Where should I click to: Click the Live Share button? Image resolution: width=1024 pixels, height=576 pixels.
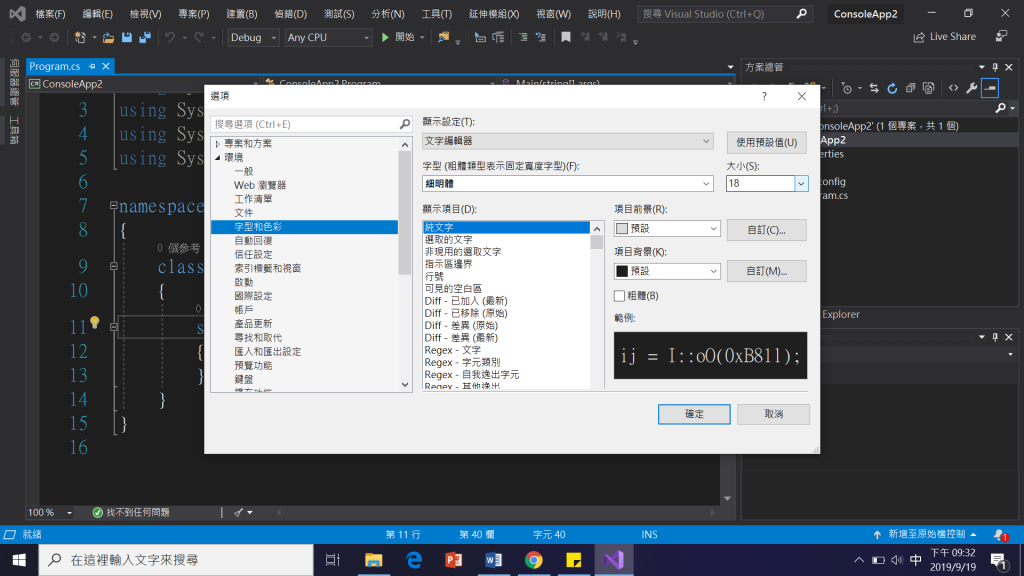pos(944,37)
